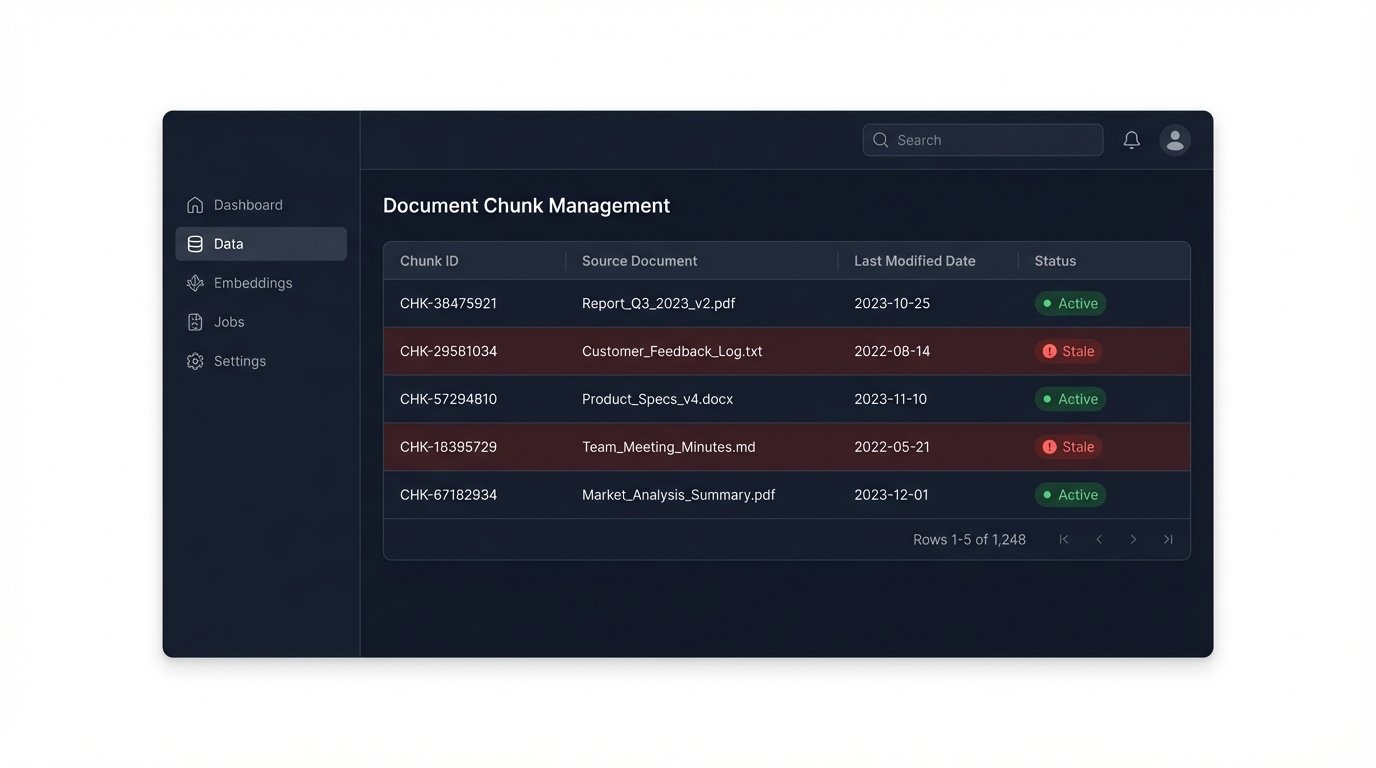Go to the previous page of rows
This screenshot has height=768, width=1376.
coord(1099,540)
